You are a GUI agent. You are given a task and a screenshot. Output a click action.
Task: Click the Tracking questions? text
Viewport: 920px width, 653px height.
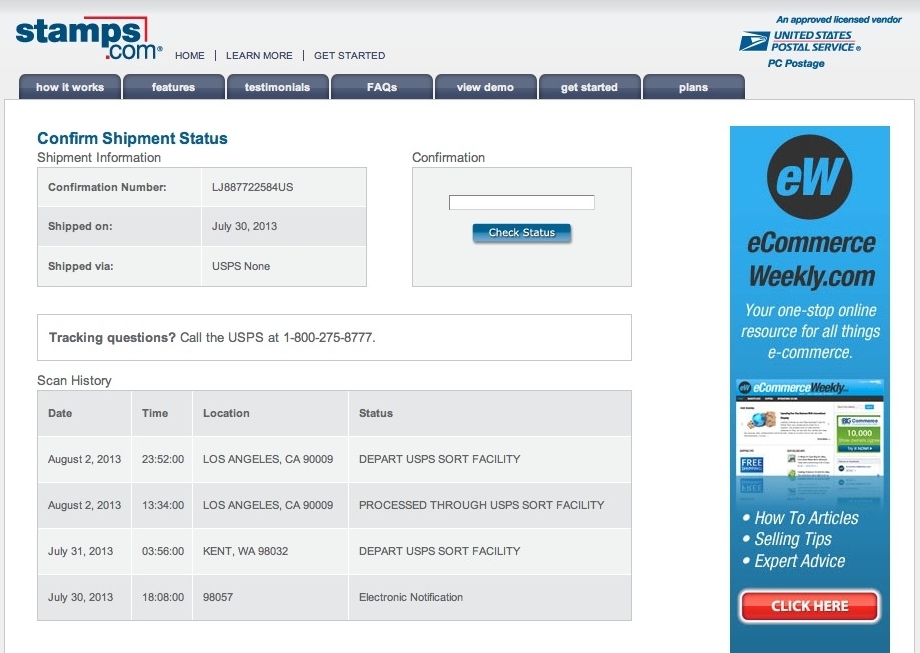pos(112,337)
